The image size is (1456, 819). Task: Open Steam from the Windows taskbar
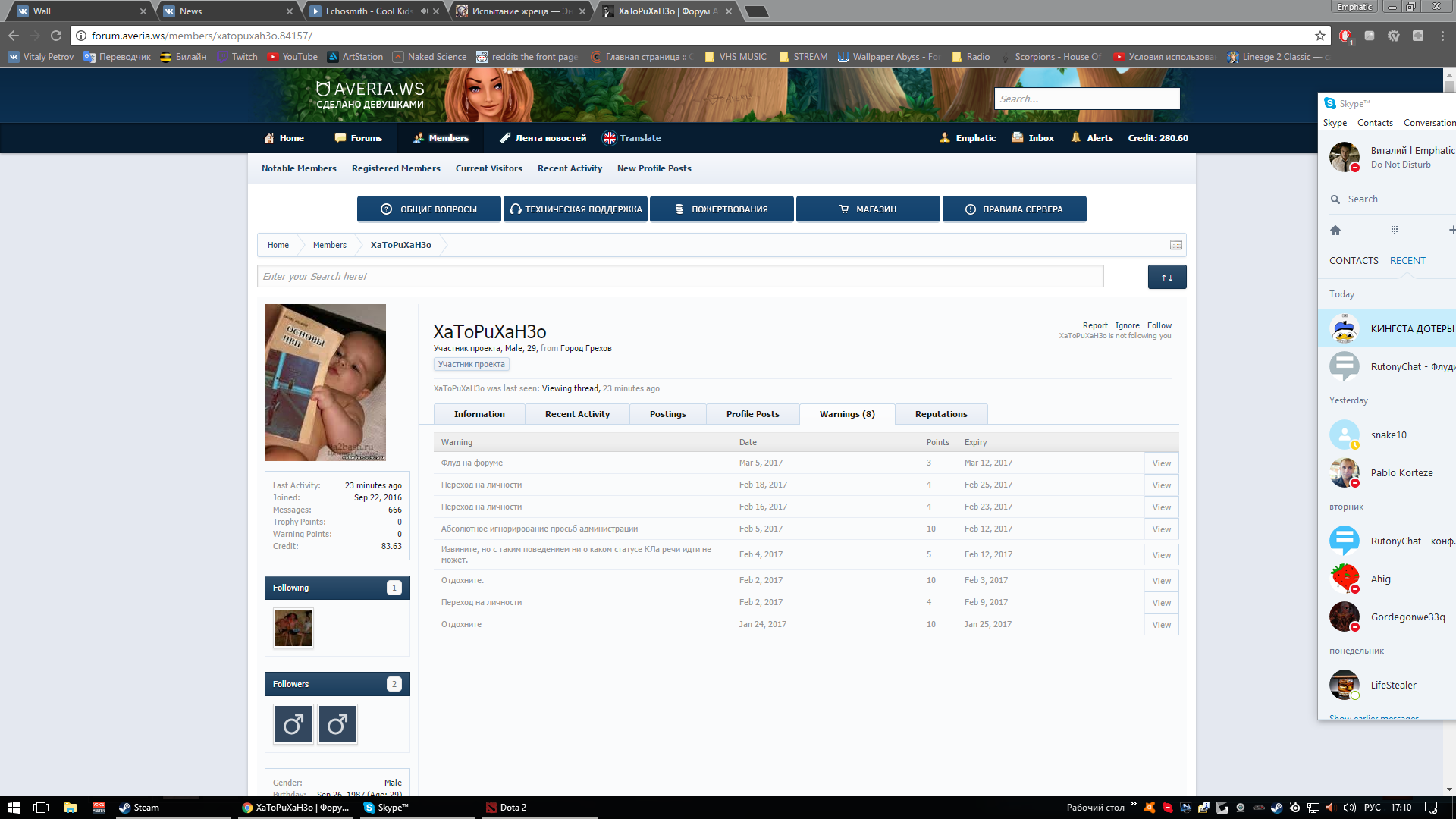pyautogui.click(x=139, y=808)
